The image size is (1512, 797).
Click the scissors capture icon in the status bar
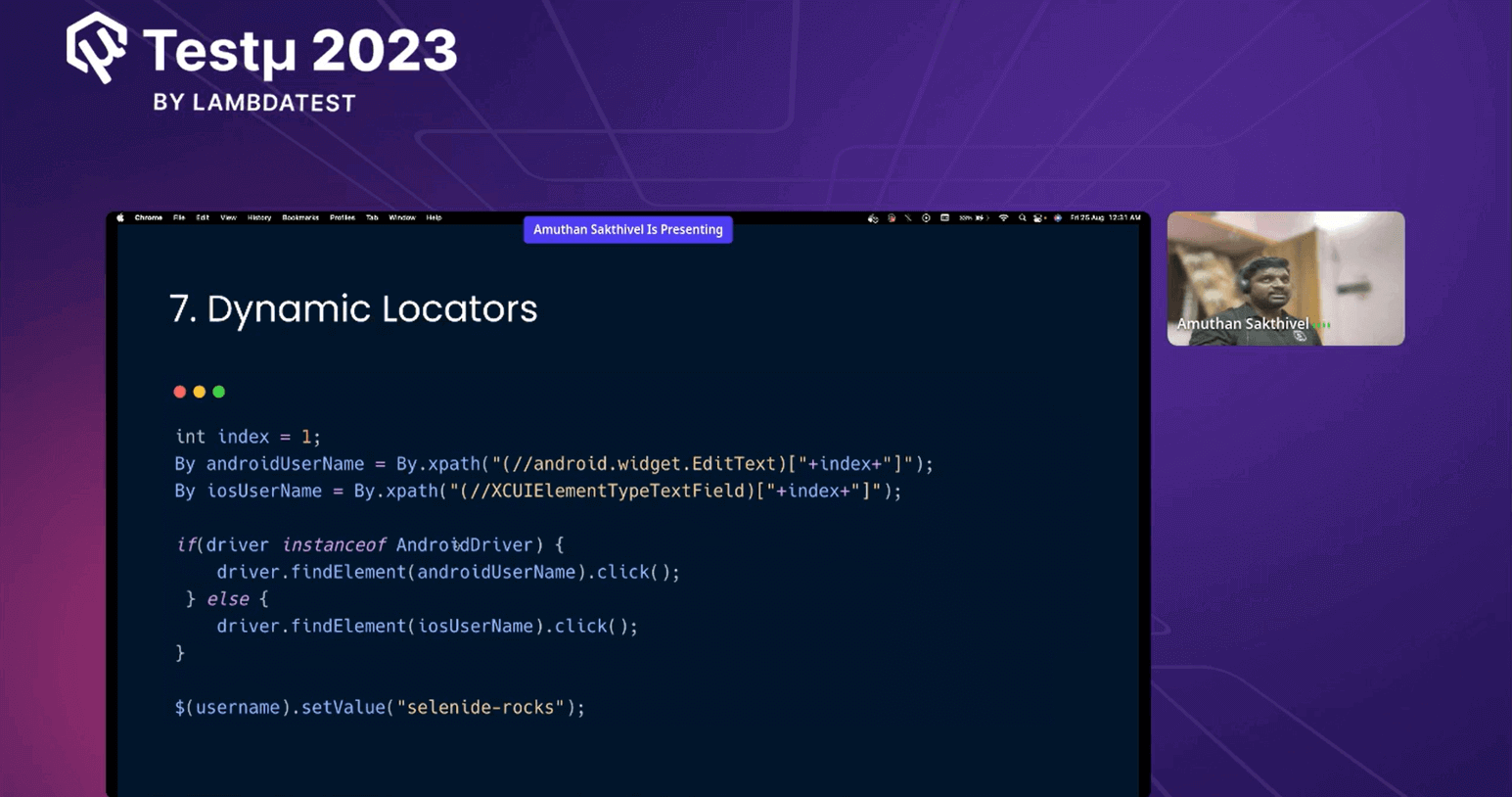(x=908, y=218)
